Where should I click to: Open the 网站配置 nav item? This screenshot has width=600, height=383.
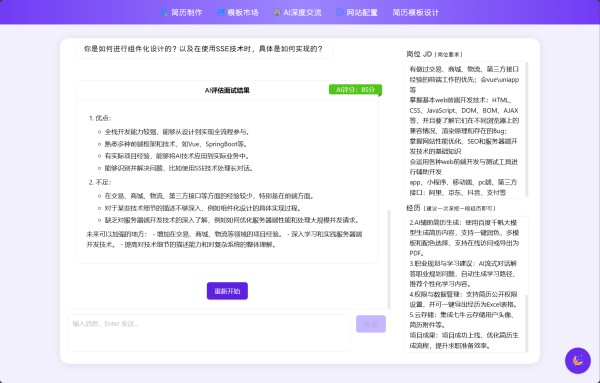357,12
